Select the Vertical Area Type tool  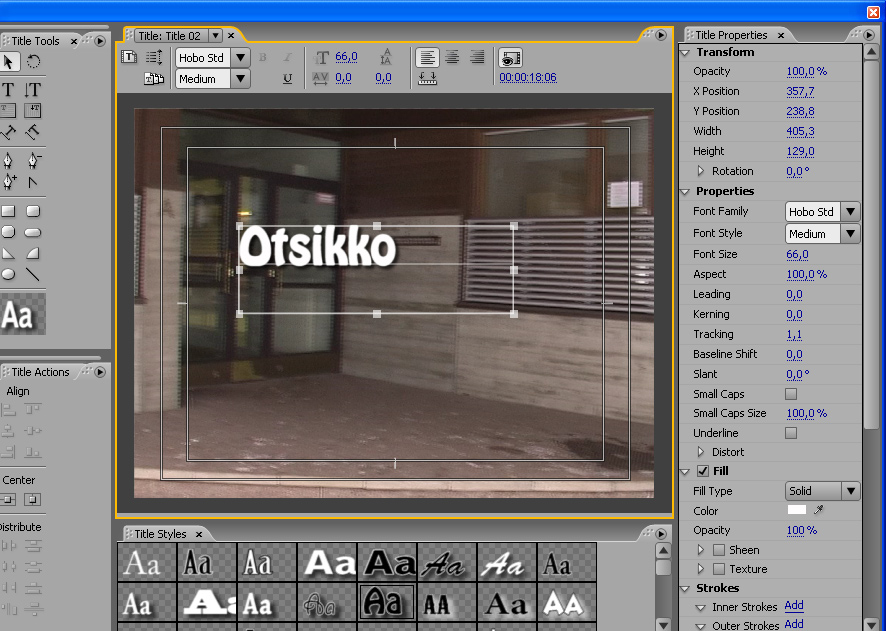(33, 111)
